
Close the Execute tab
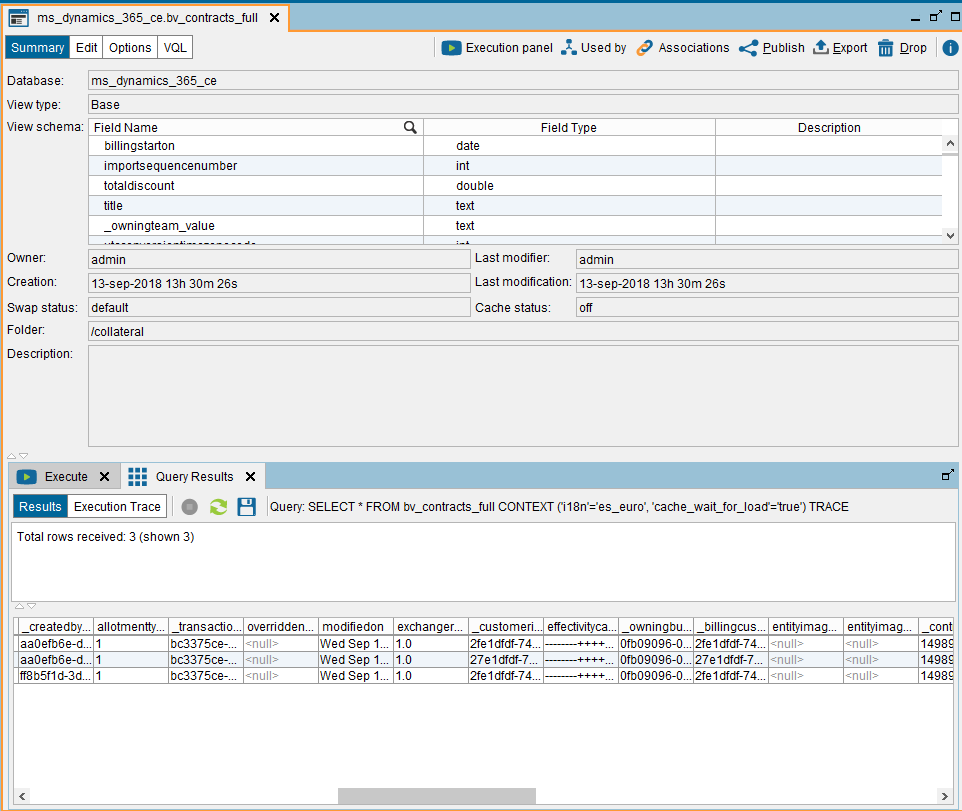coord(105,477)
